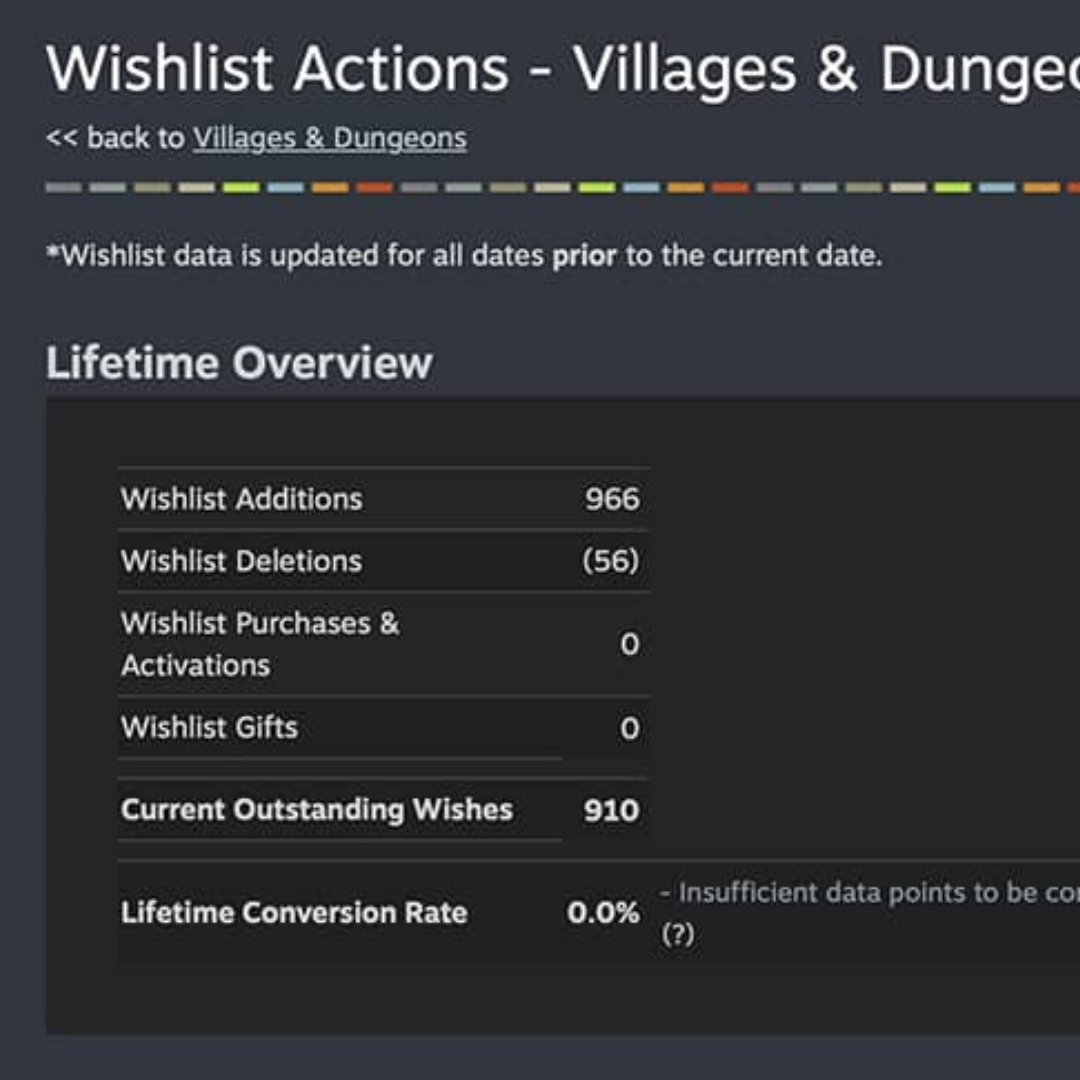The width and height of the screenshot is (1080, 1080).
Task: Click the Wishlist Actions page title
Action: 563,69
